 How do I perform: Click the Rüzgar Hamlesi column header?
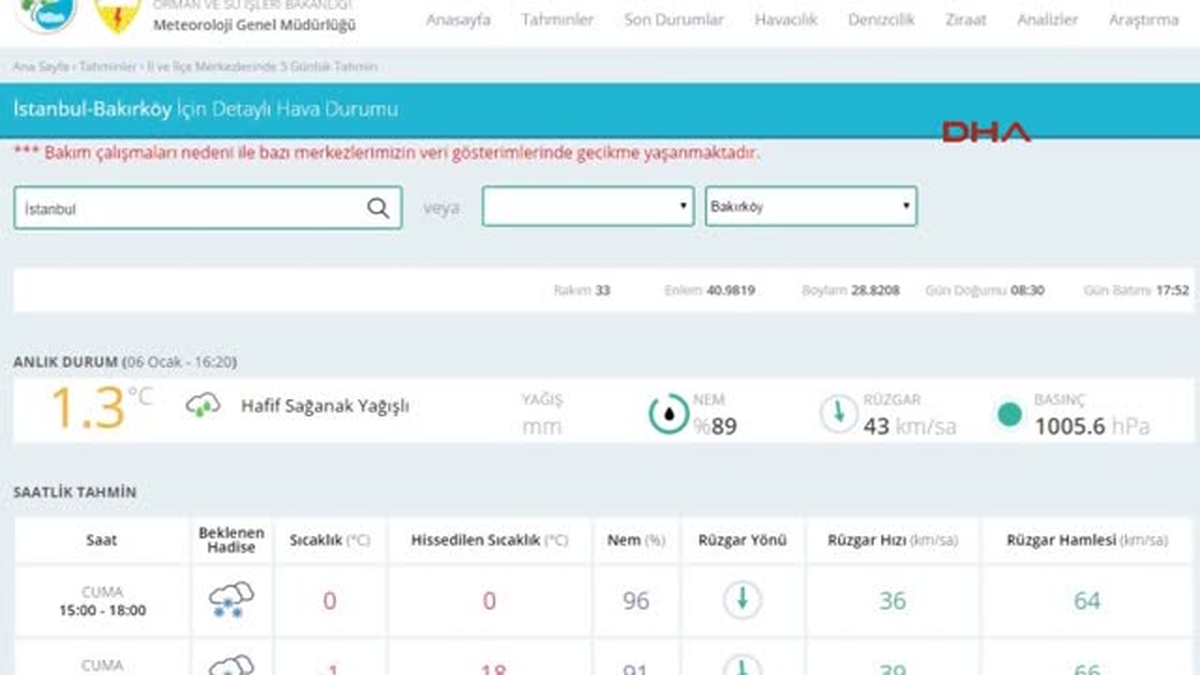click(1087, 540)
